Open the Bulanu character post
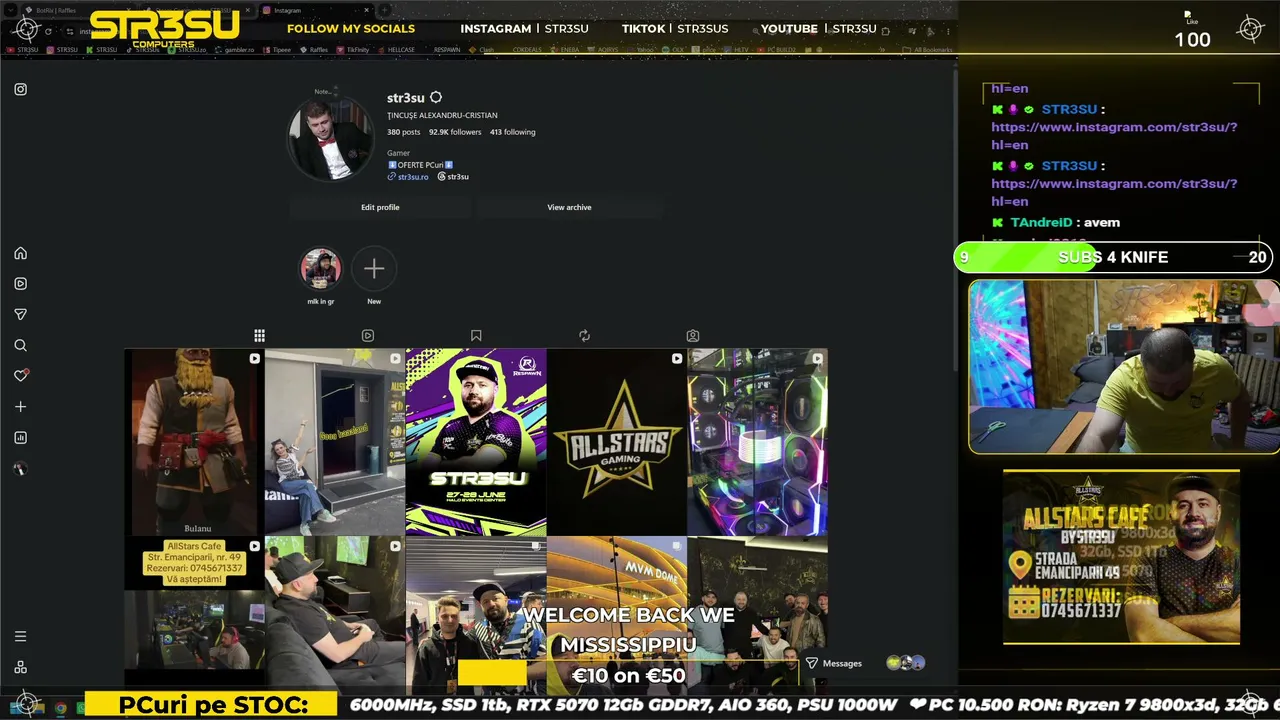This screenshot has width=1280, height=720. [x=194, y=442]
